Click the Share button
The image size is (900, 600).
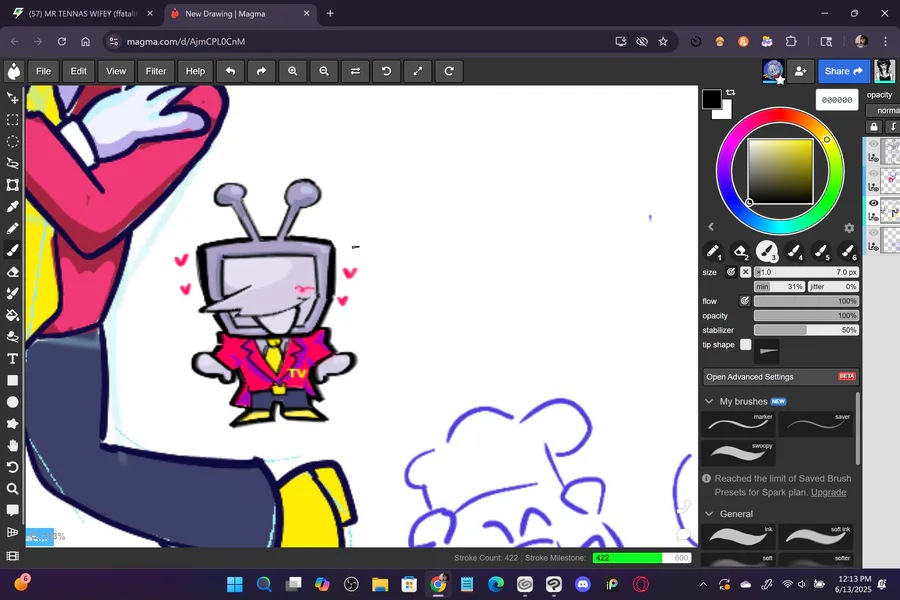pyautogui.click(x=843, y=71)
